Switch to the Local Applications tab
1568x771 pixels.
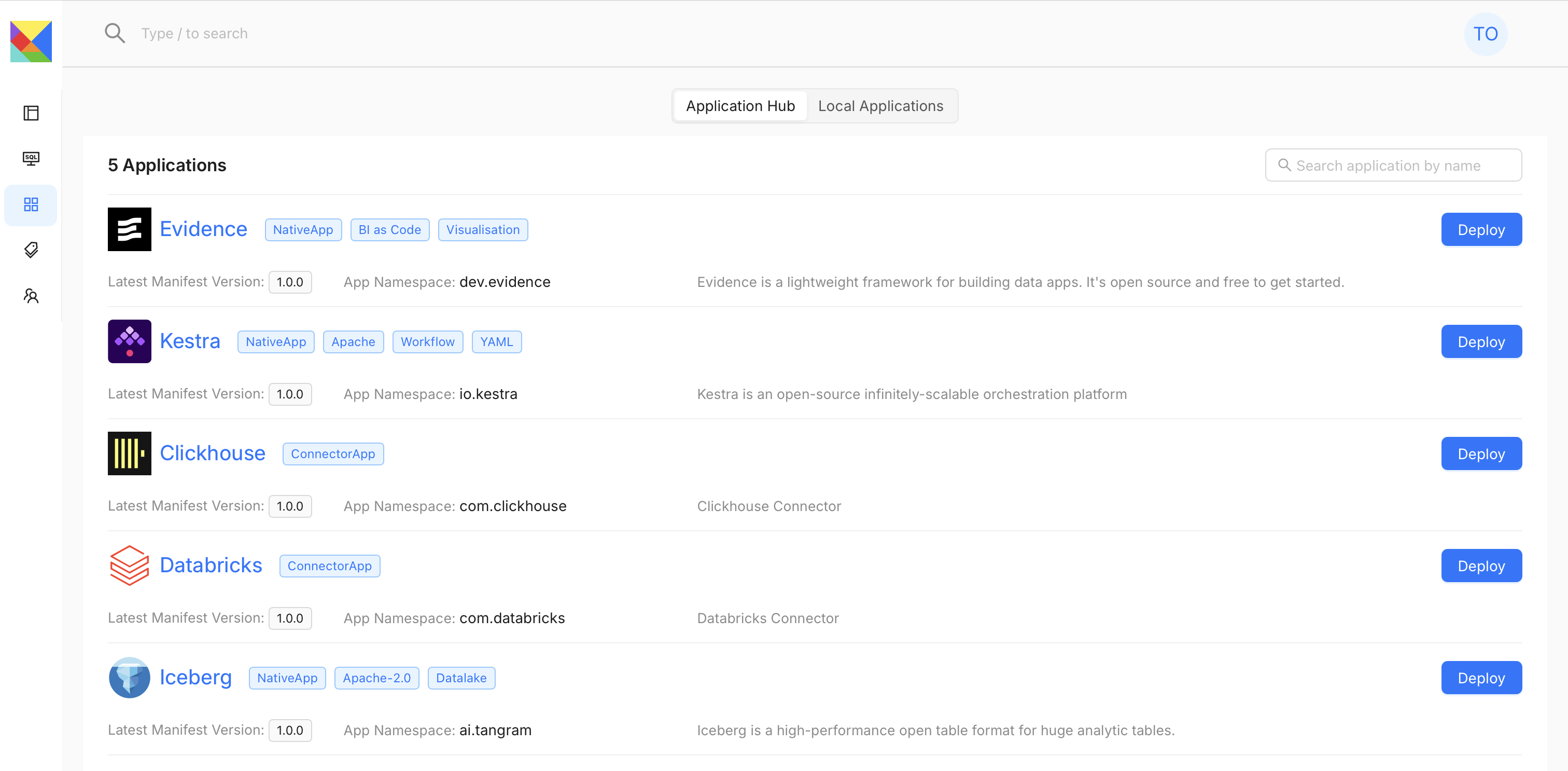pos(880,106)
